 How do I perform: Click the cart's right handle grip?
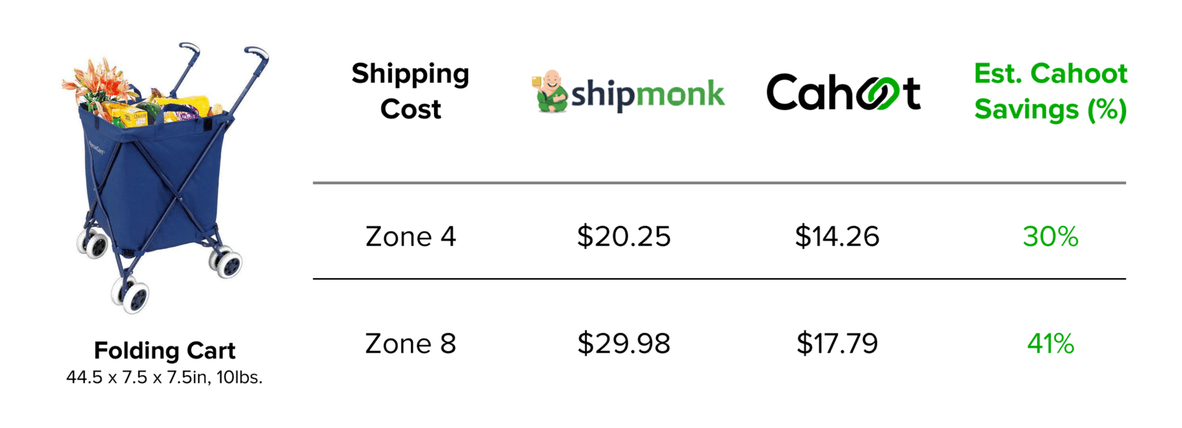pyautogui.click(x=255, y=51)
